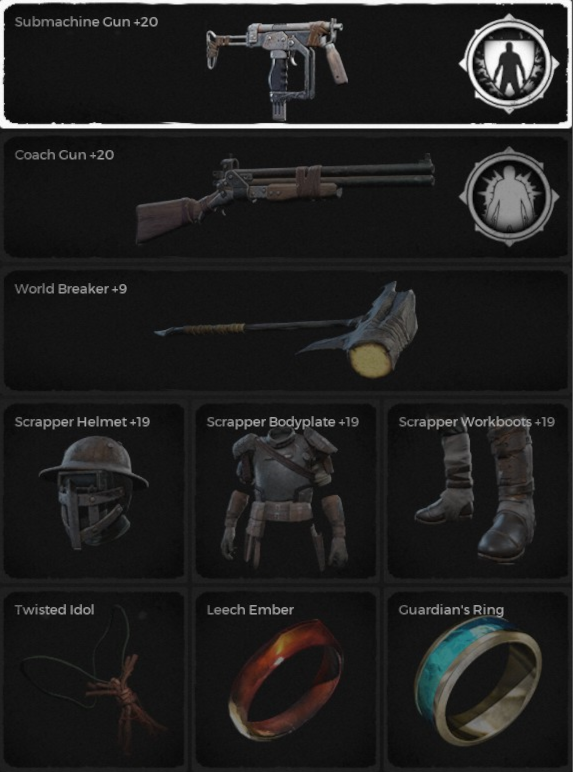Click the Leech Ember title text
Viewport: 573px width, 772px height.
(250, 610)
